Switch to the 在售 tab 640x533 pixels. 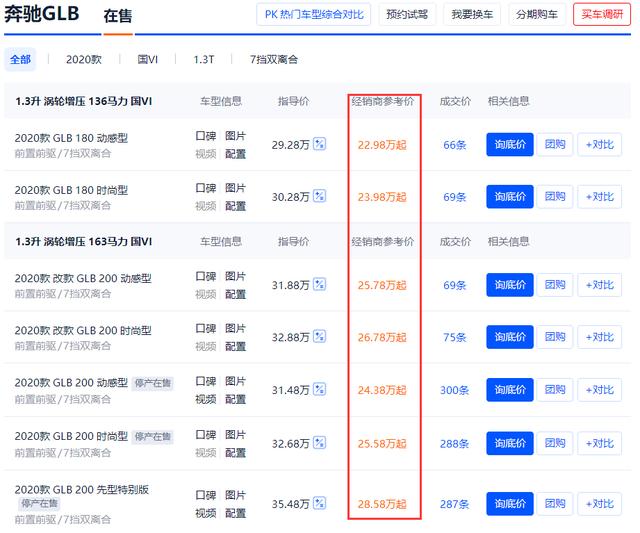[118, 16]
